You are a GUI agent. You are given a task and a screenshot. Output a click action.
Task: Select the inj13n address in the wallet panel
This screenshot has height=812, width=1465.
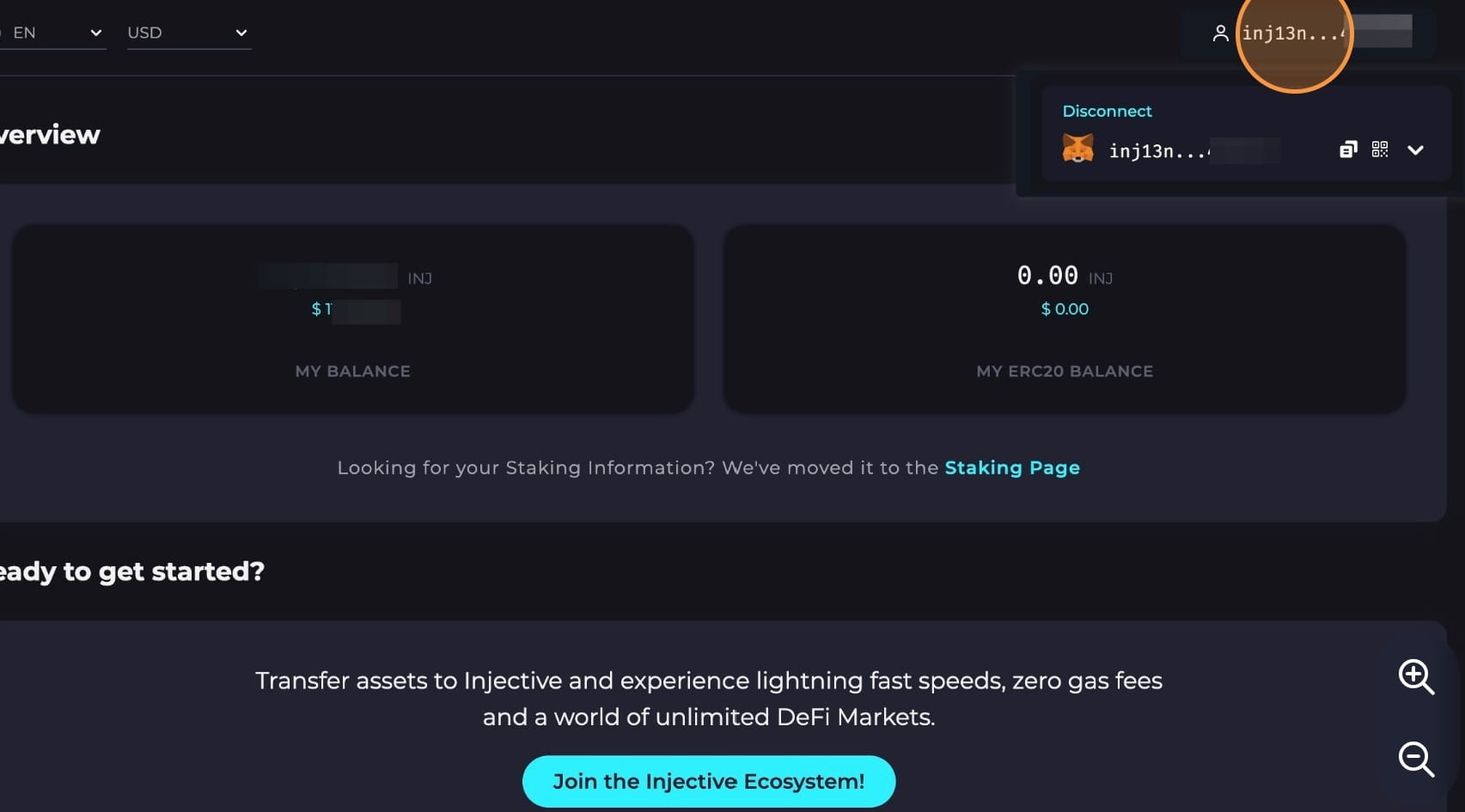[1158, 151]
